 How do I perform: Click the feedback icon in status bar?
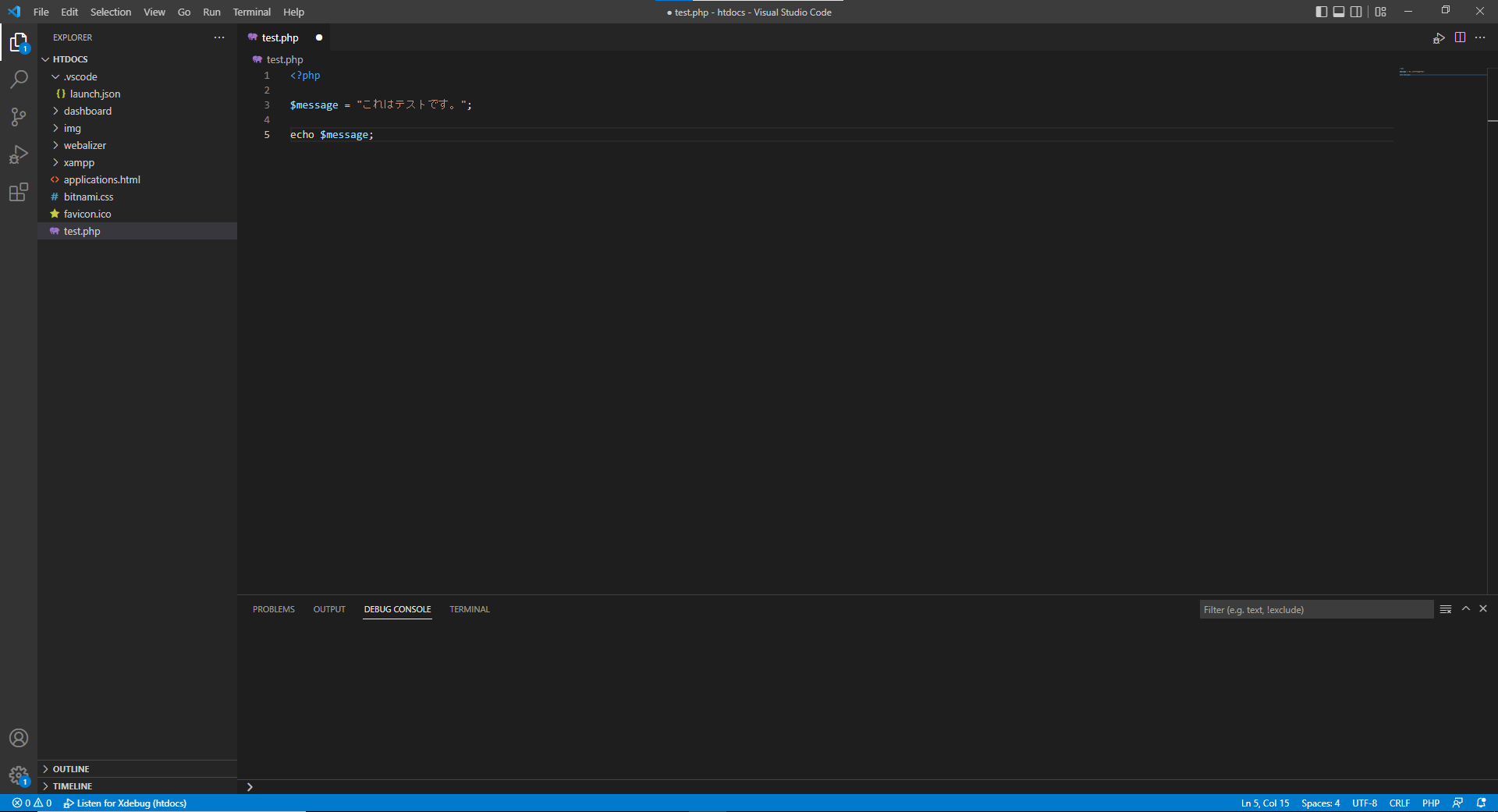(1457, 803)
